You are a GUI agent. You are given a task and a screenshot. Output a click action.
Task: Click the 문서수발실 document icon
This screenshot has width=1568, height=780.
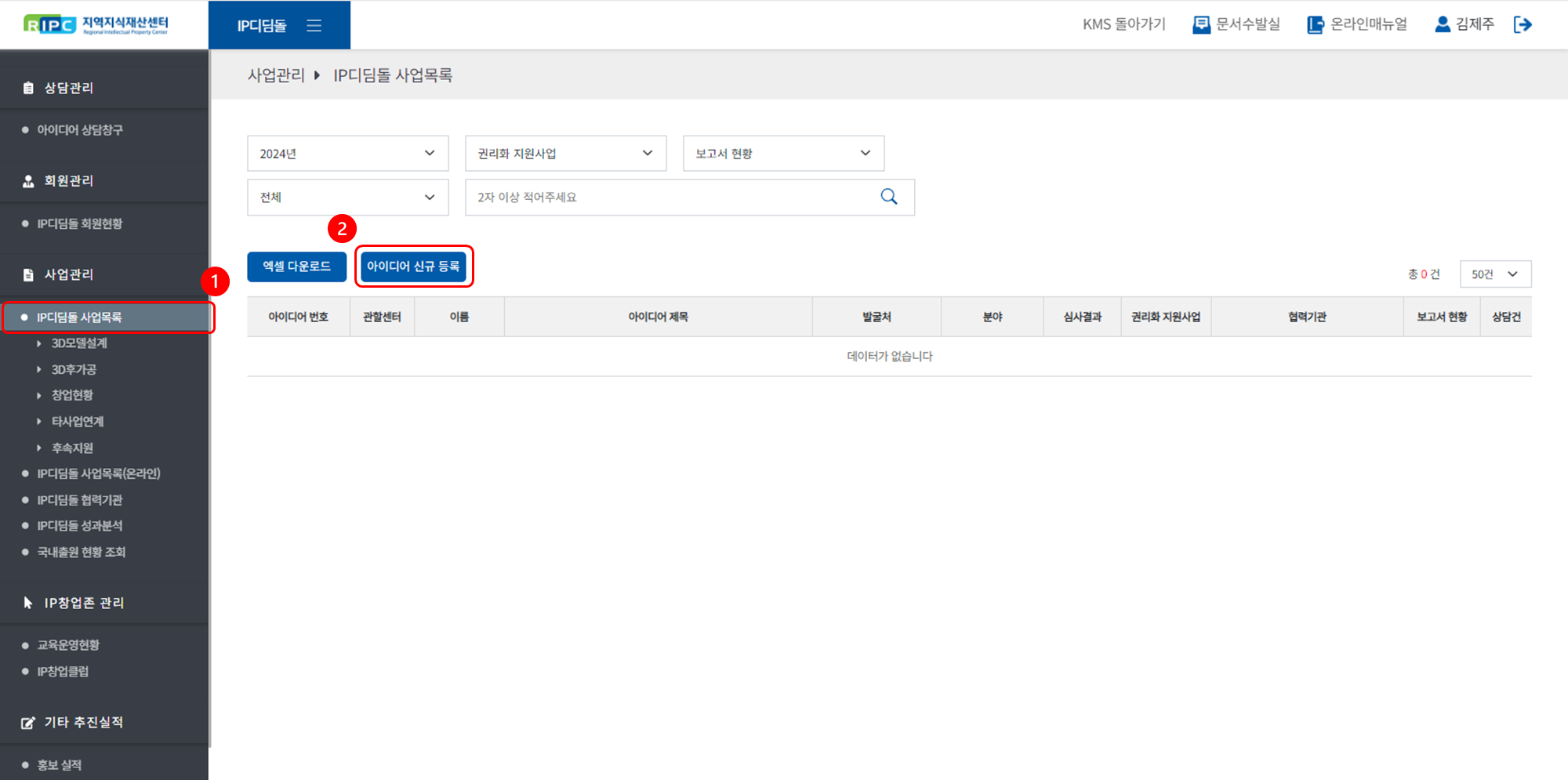(1200, 25)
